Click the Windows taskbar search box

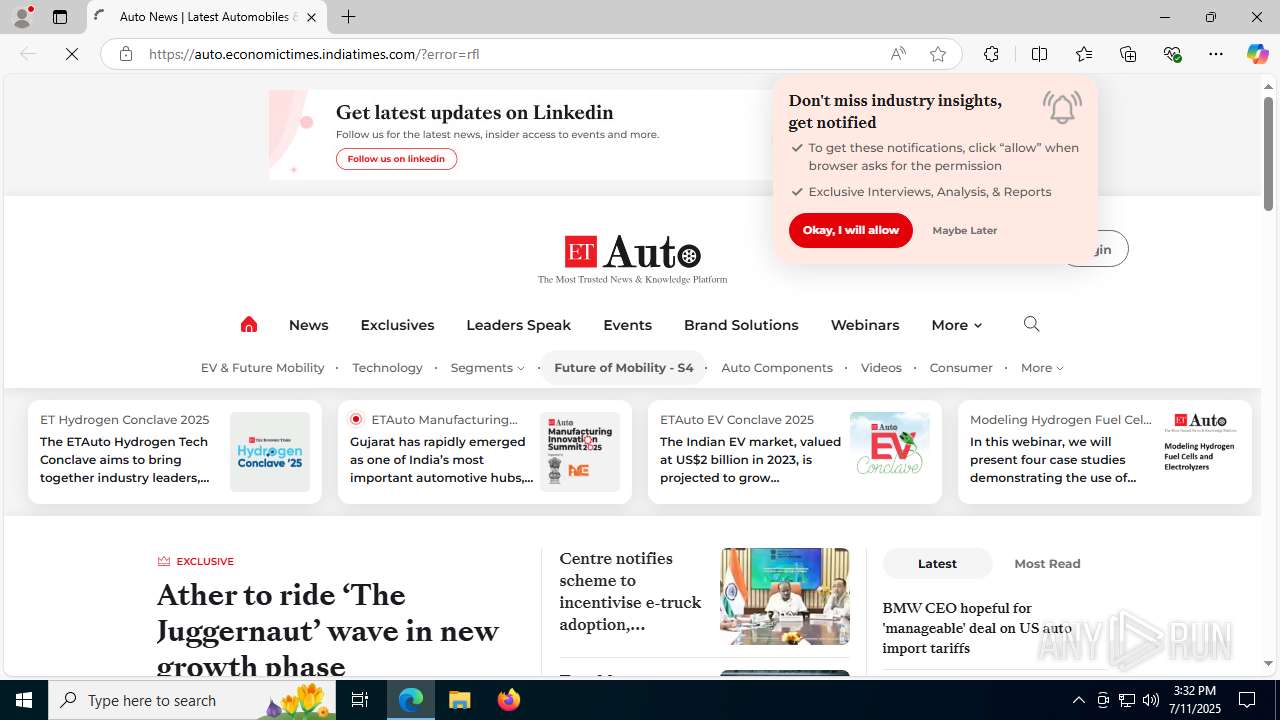[190, 700]
